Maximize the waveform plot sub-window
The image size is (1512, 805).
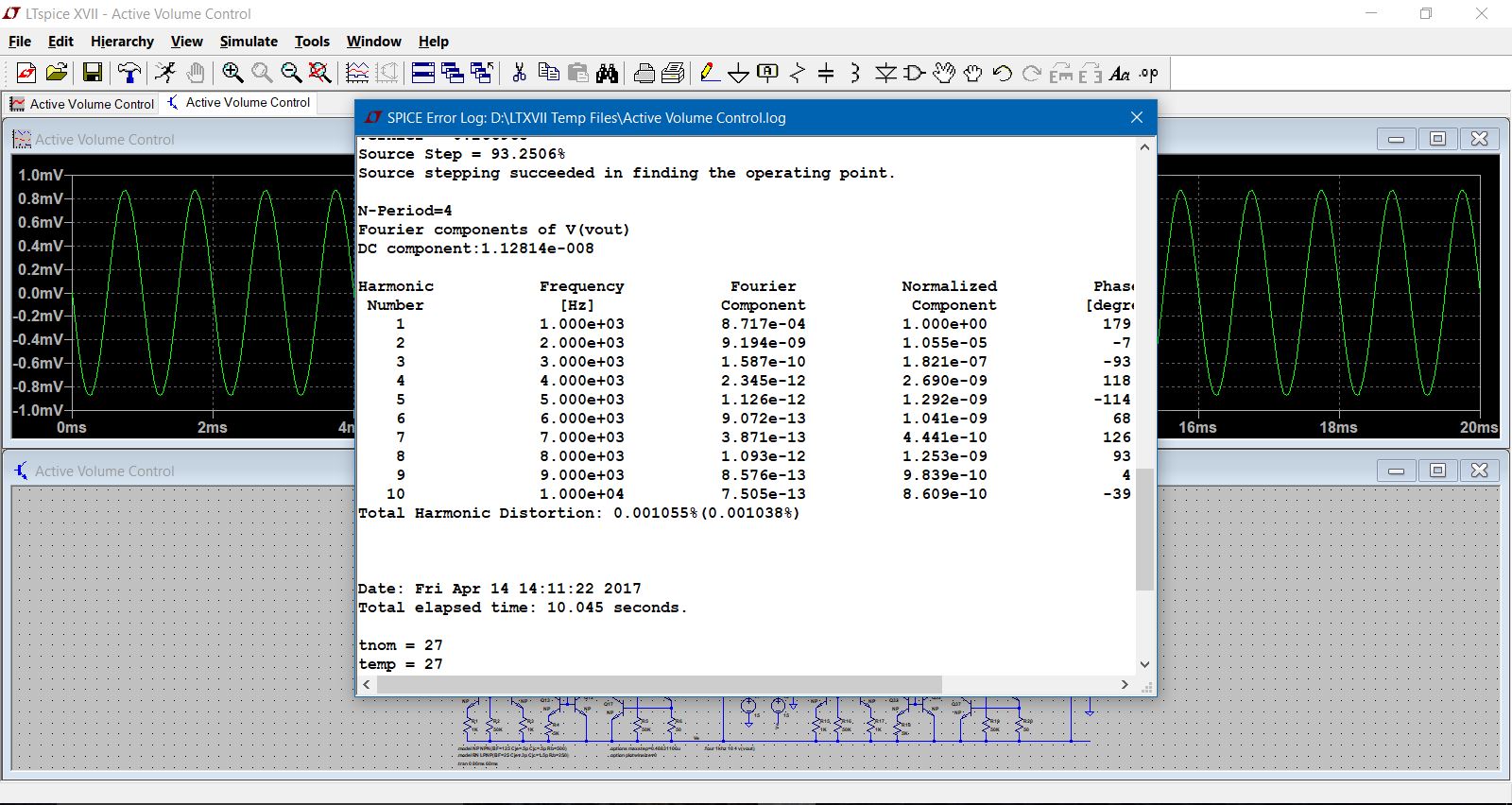tap(1437, 139)
